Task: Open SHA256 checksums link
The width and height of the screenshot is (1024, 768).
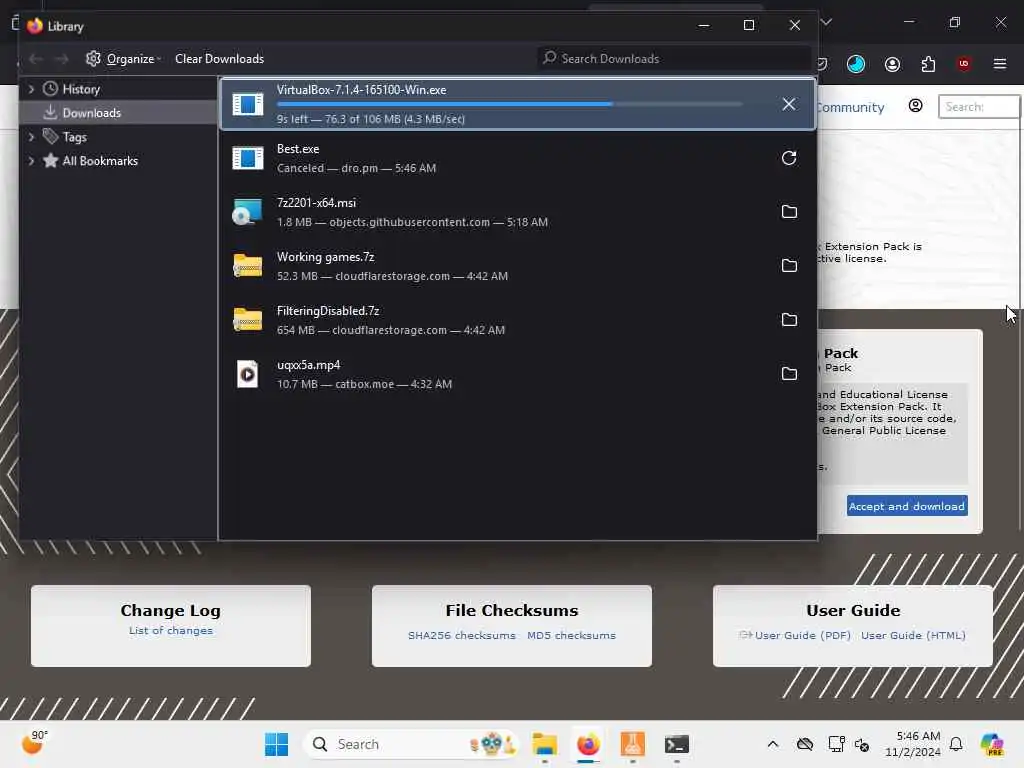Action: tap(462, 635)
